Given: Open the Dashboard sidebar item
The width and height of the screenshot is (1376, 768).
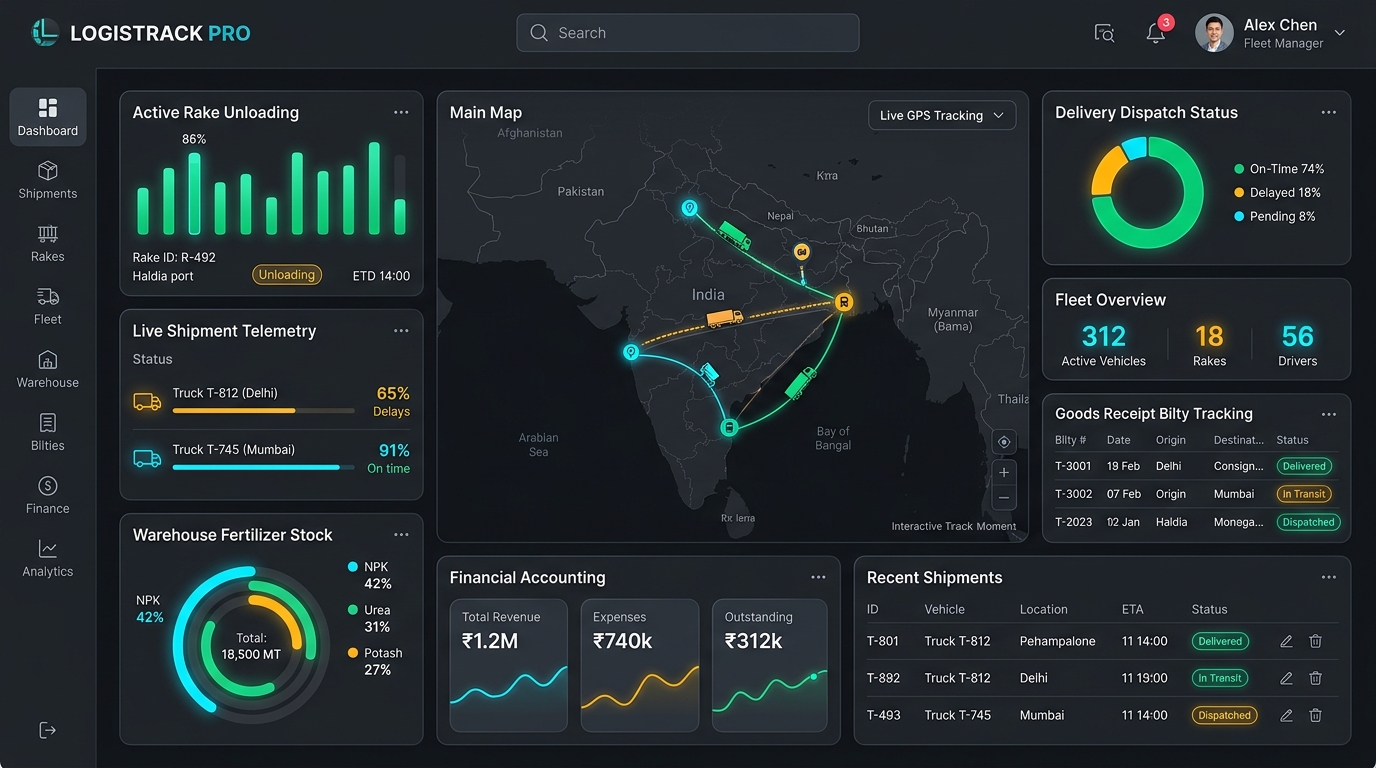Looking at the screenshot, I should [48, 117].
